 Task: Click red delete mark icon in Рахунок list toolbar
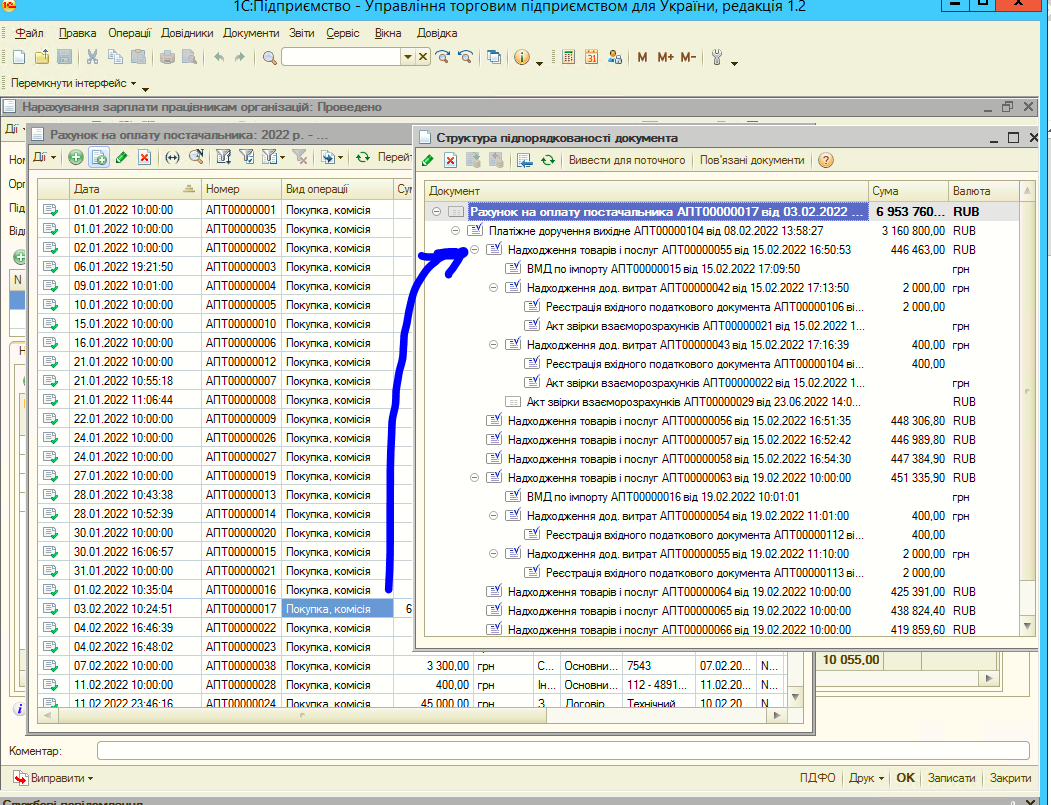[144, 158]
